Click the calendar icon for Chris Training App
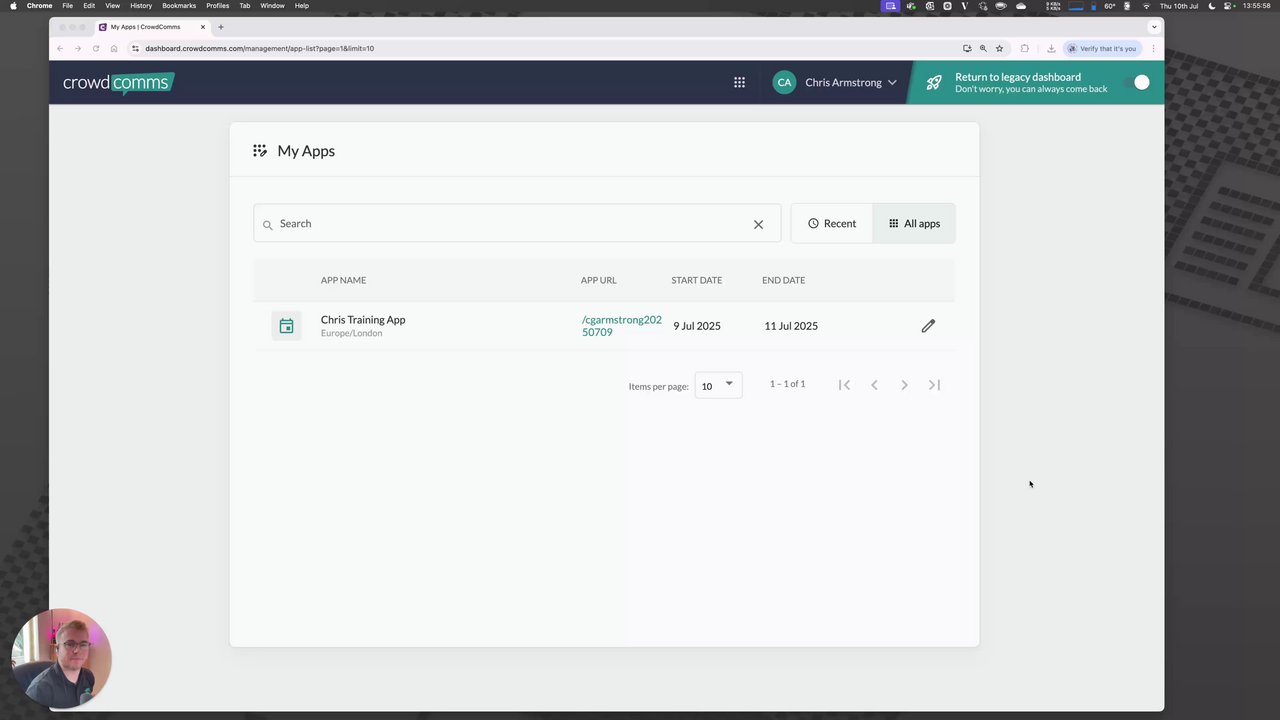Screen dimensions: 1280x720 pyautogui.click(x=286, y=326)
